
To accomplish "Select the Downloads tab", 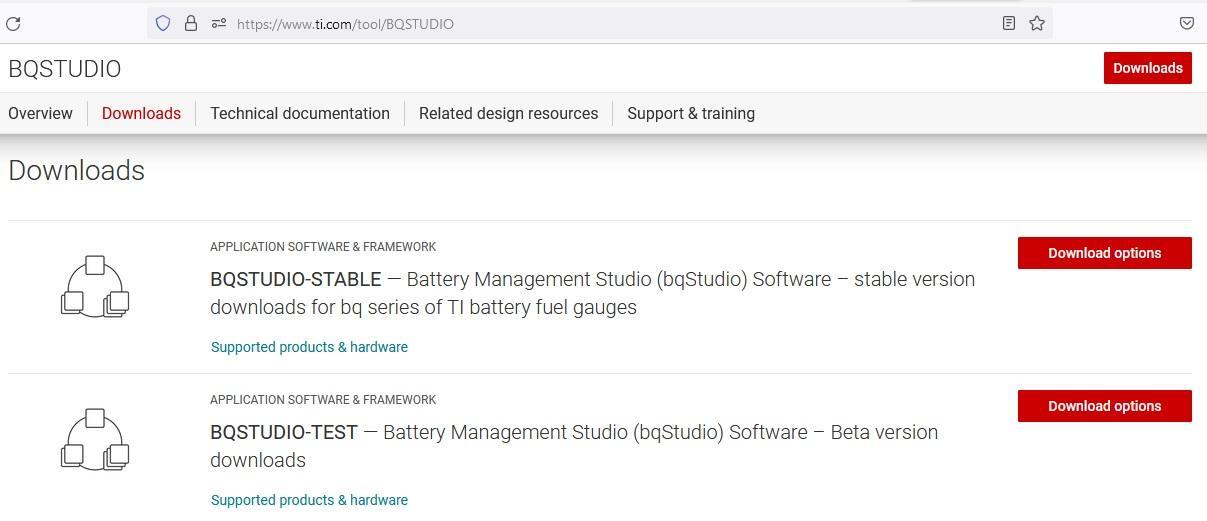I will [141, 113].
